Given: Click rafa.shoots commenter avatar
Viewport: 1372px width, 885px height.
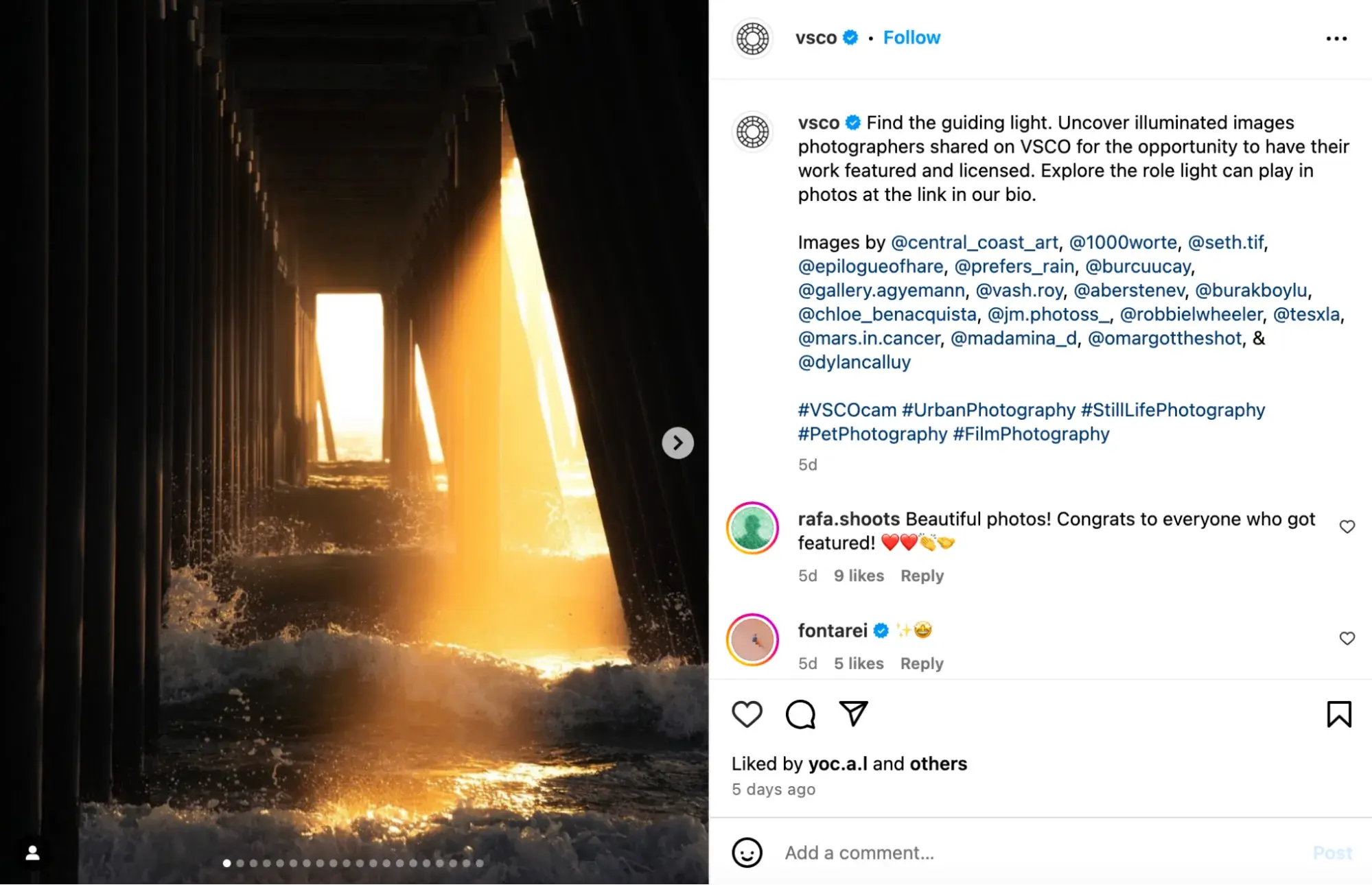Looking at the screenshot, I should [752, 529].
